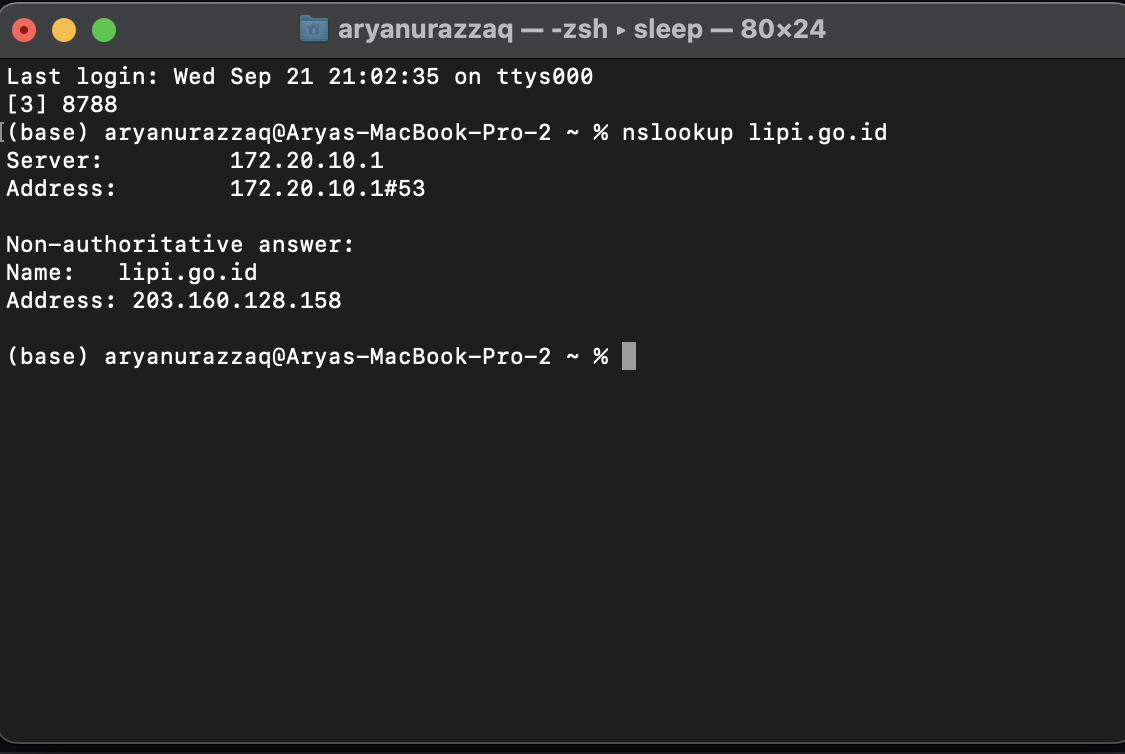This screenshot has height=754, width=1125.
Task: Click the red close traffic light
Action: 25,30
